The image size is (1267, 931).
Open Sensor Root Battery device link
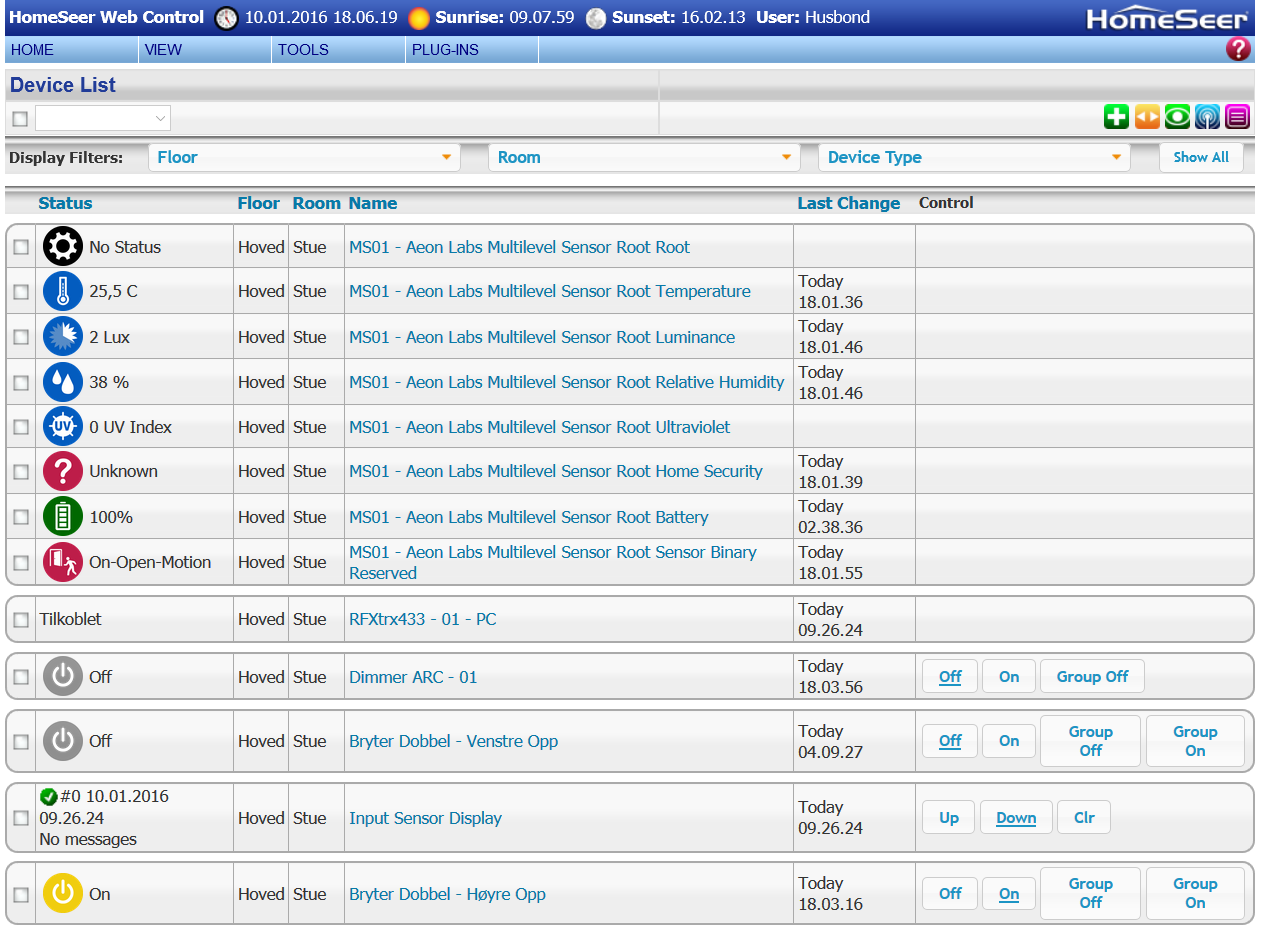tap(528, 517)
